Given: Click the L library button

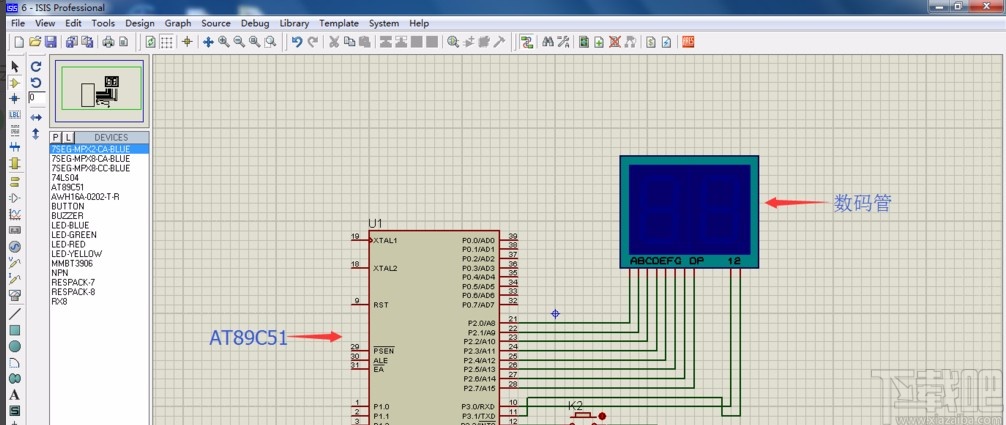Looking at the screenshot, I should click(69, 137).
